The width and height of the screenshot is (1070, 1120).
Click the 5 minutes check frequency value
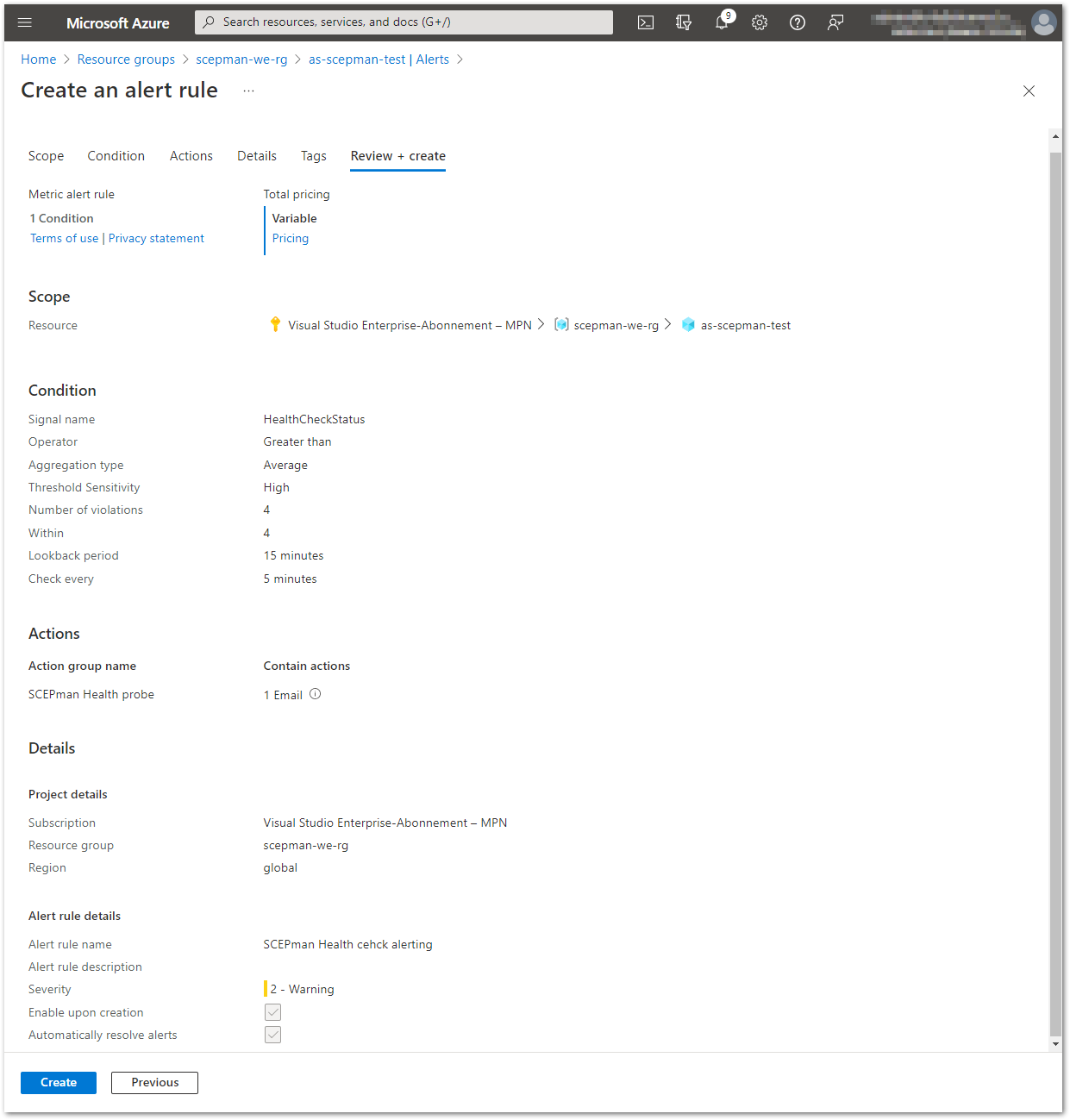(291, 579)
